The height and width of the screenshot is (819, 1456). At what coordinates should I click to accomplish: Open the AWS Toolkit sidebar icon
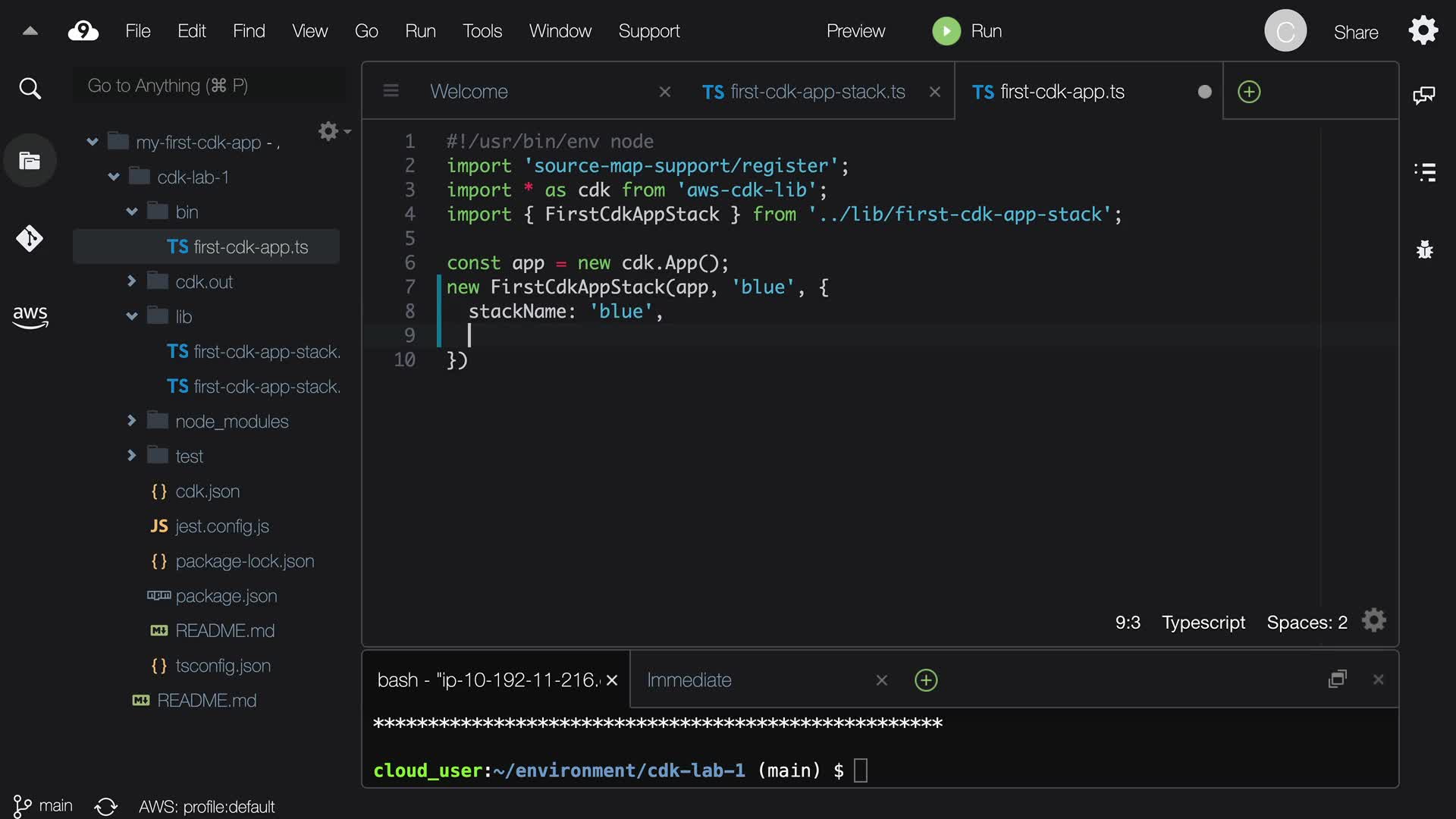(x=30, y=316)
